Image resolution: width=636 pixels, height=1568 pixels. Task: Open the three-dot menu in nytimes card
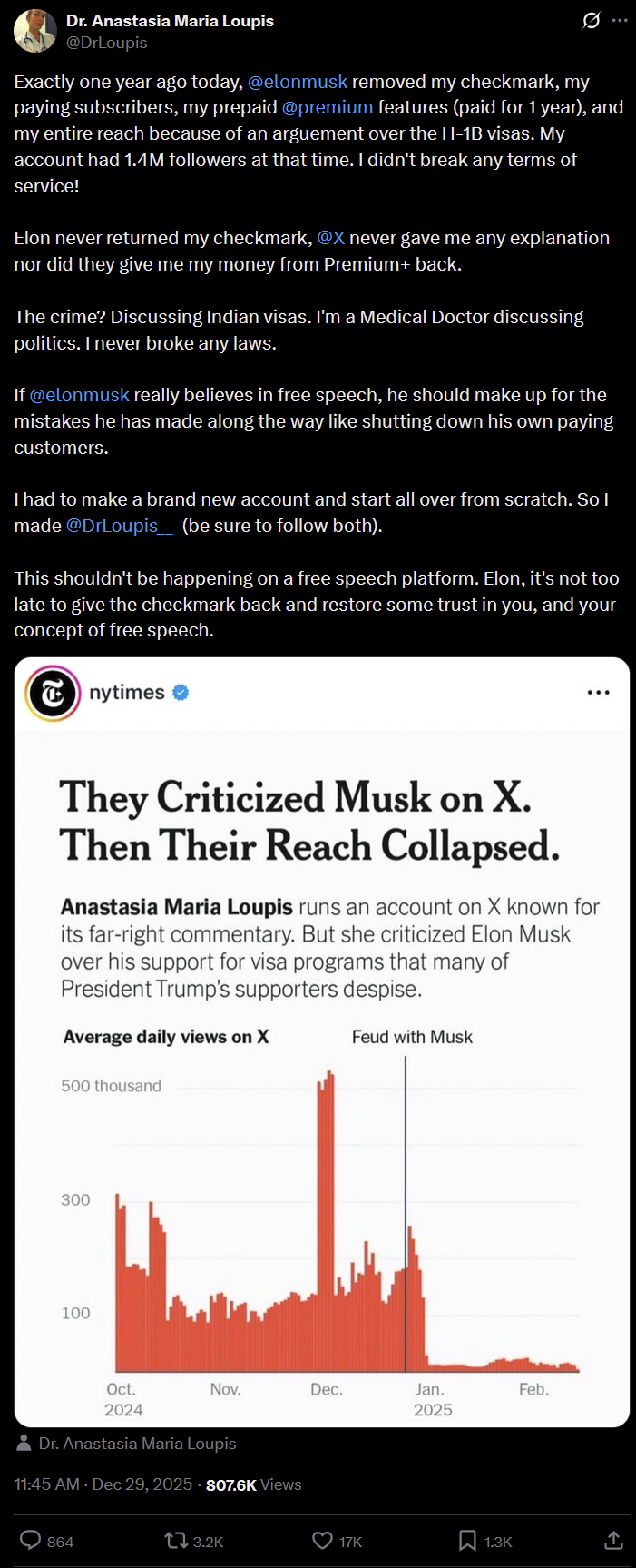(598, 693)
